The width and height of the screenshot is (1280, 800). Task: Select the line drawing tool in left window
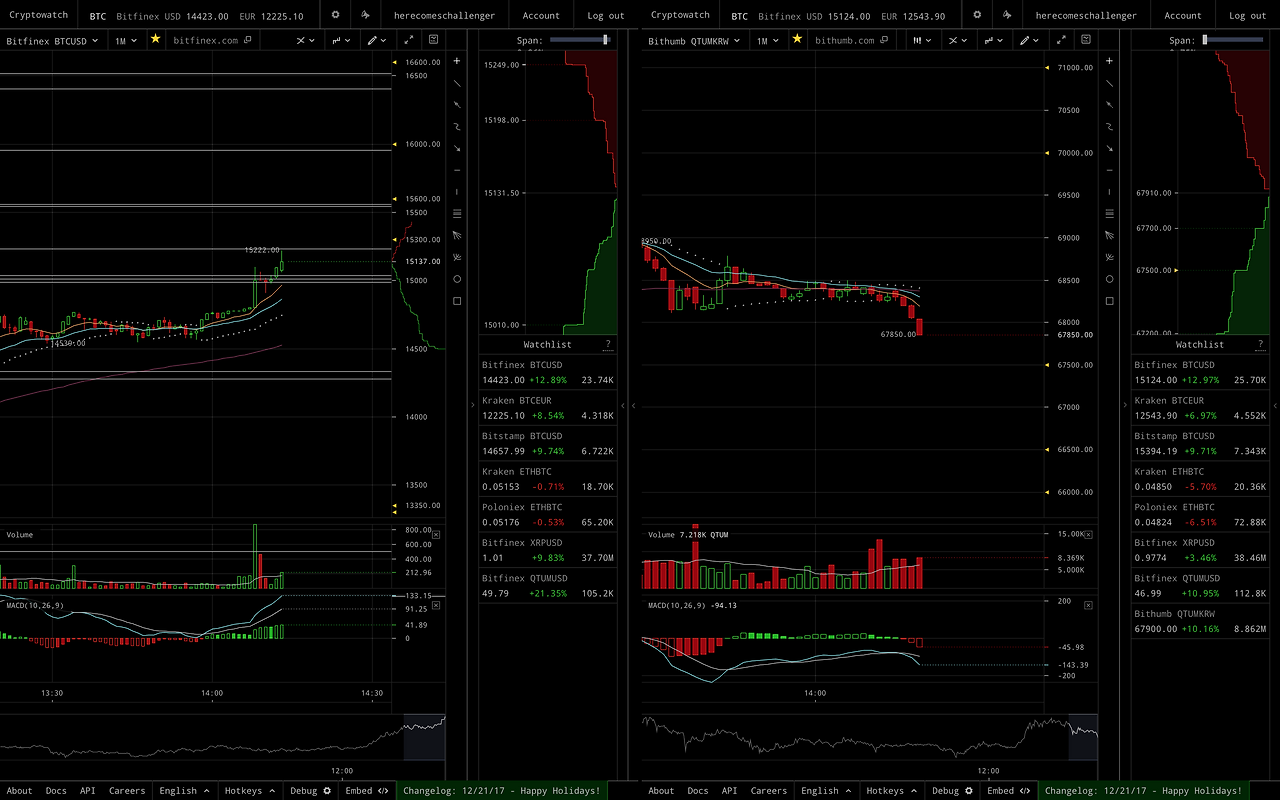click(x=457, y=83)
